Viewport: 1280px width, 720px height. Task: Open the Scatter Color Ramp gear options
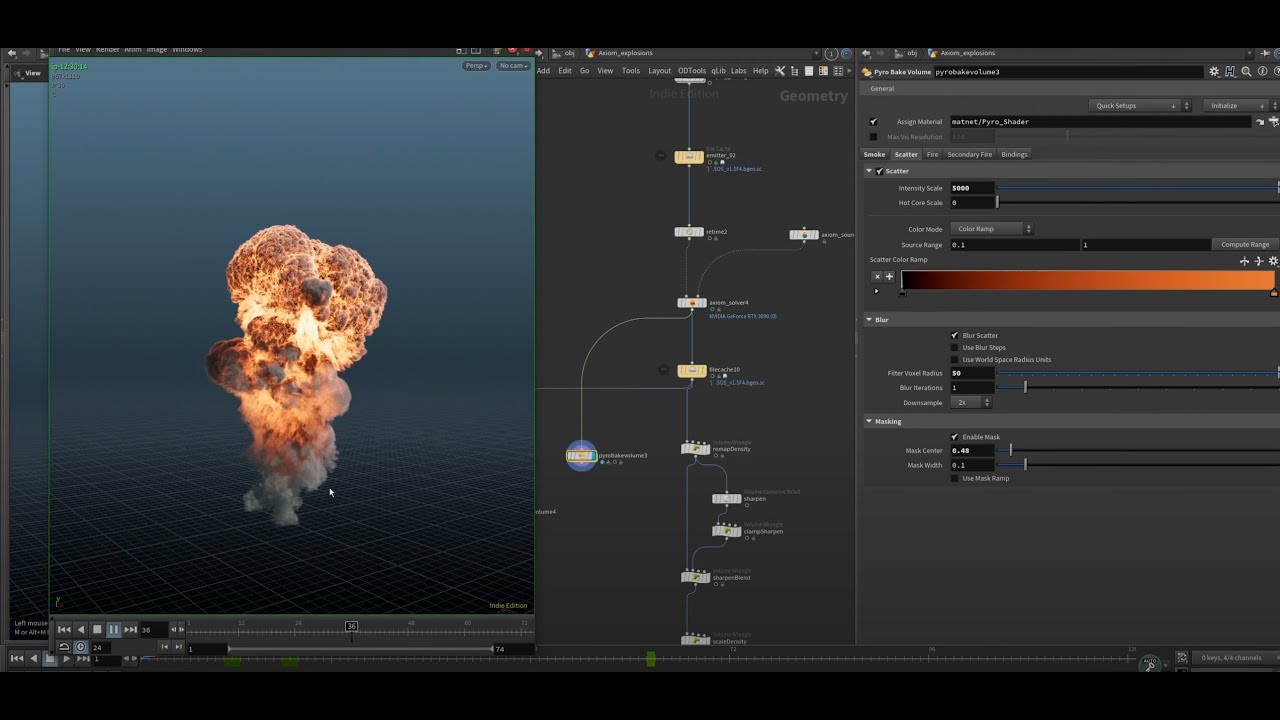(x=1273, y=261)
